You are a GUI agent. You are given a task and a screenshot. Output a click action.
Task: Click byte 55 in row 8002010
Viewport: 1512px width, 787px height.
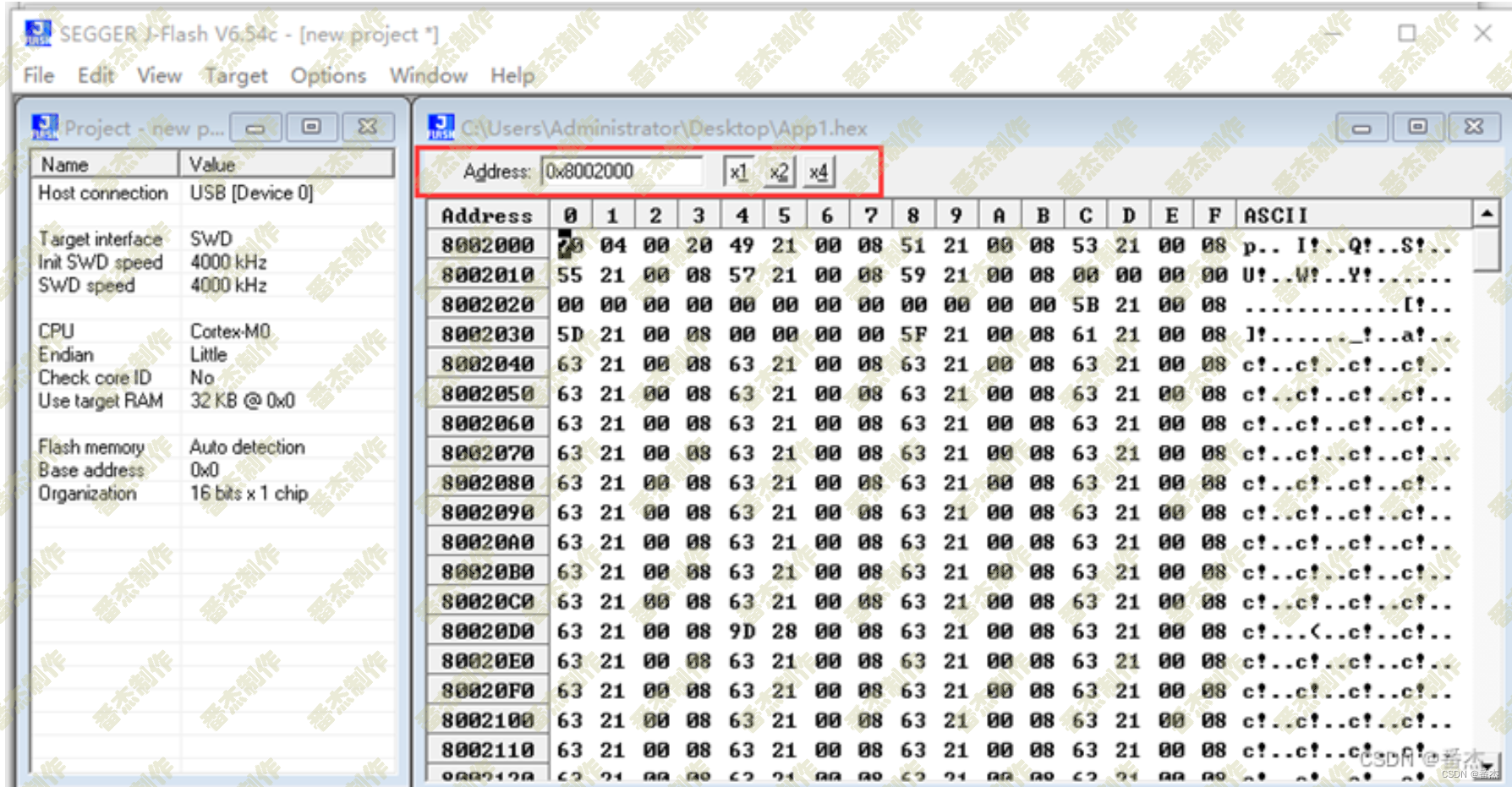[x=570, y=275]
